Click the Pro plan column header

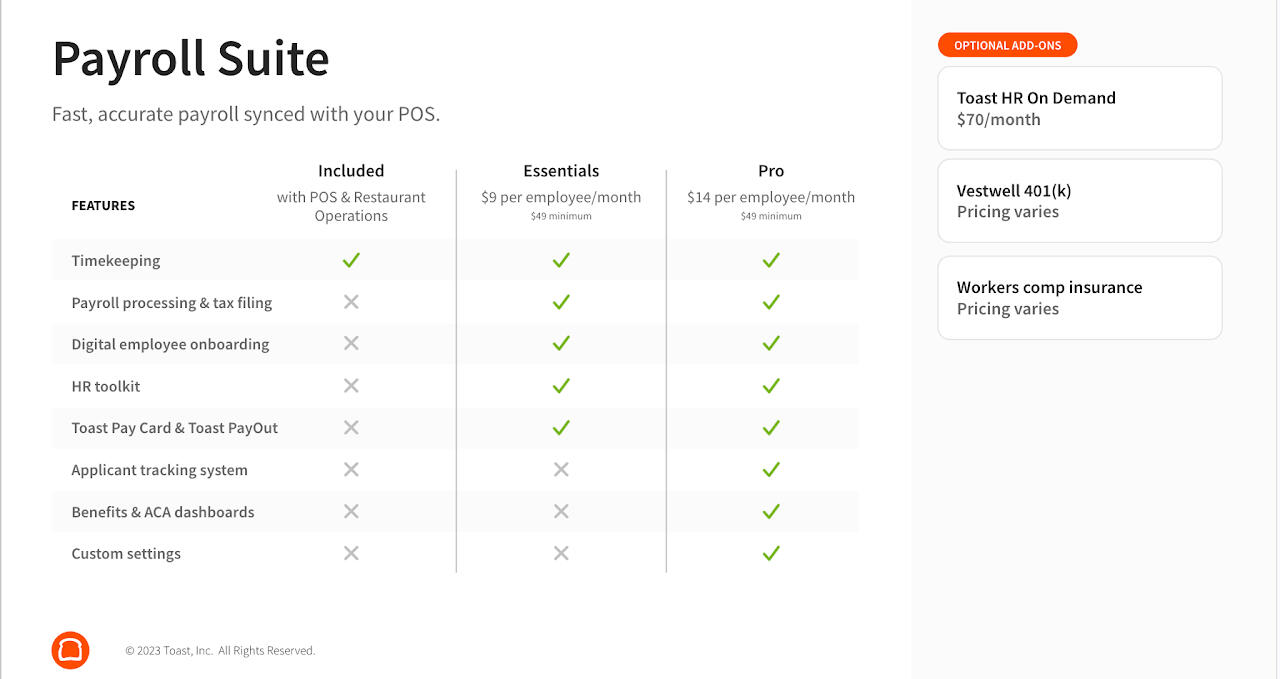tap(771, 171)
